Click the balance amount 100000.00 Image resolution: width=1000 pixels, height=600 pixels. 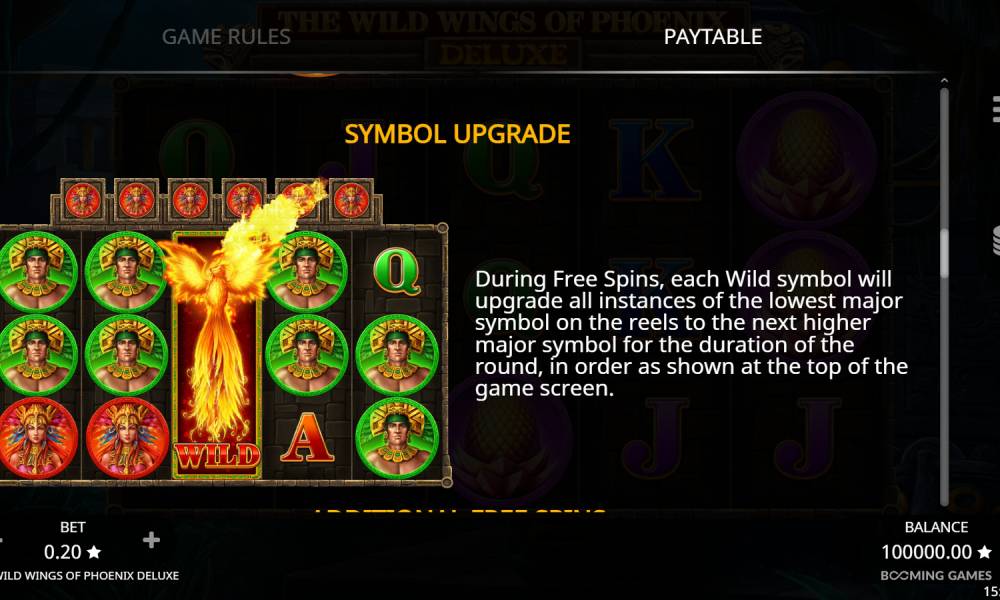click(x=927, y=552)
